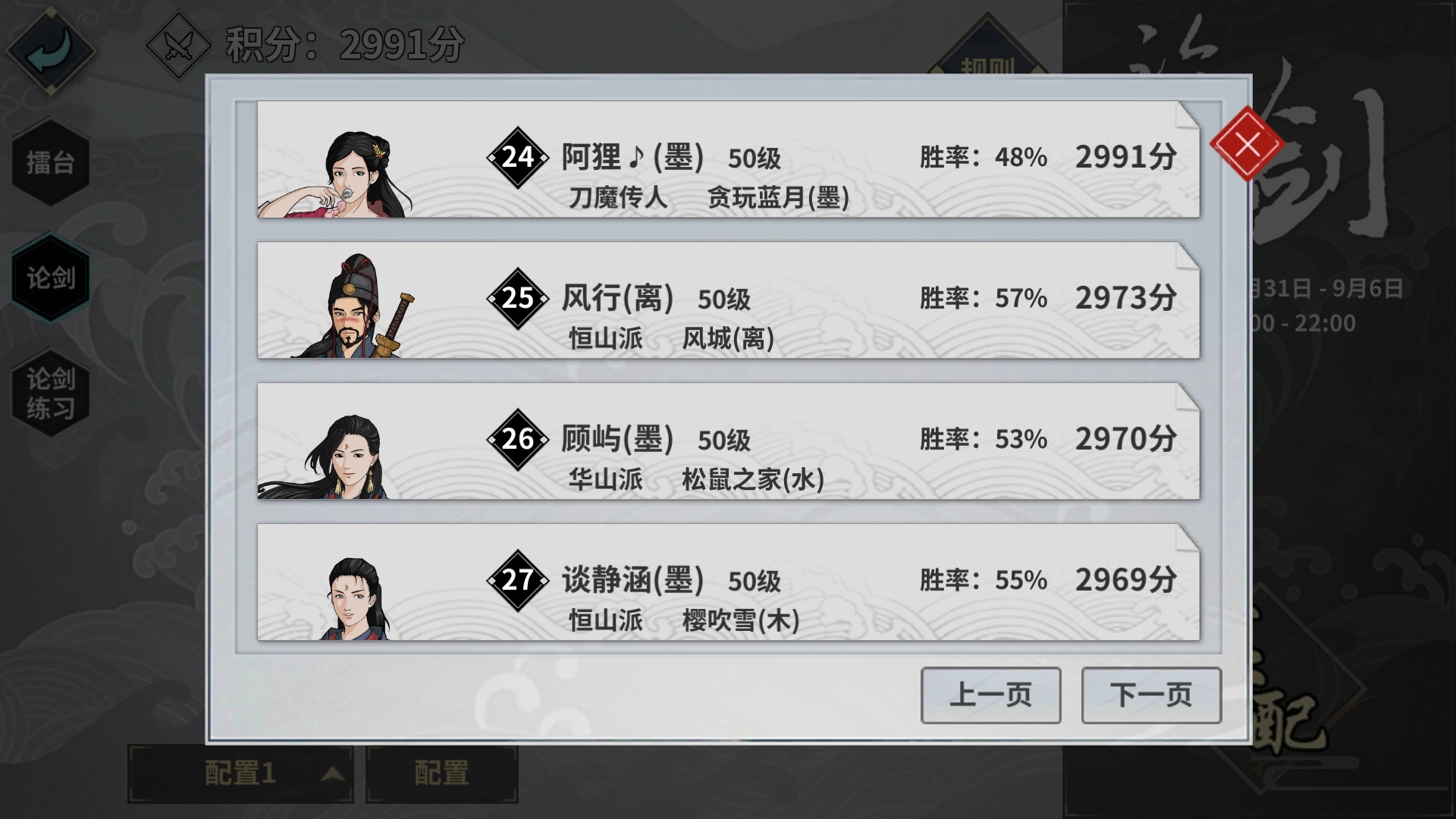Click the 配置 button
The height and width of the screenshot is (819, 1456).
[442, 774]
